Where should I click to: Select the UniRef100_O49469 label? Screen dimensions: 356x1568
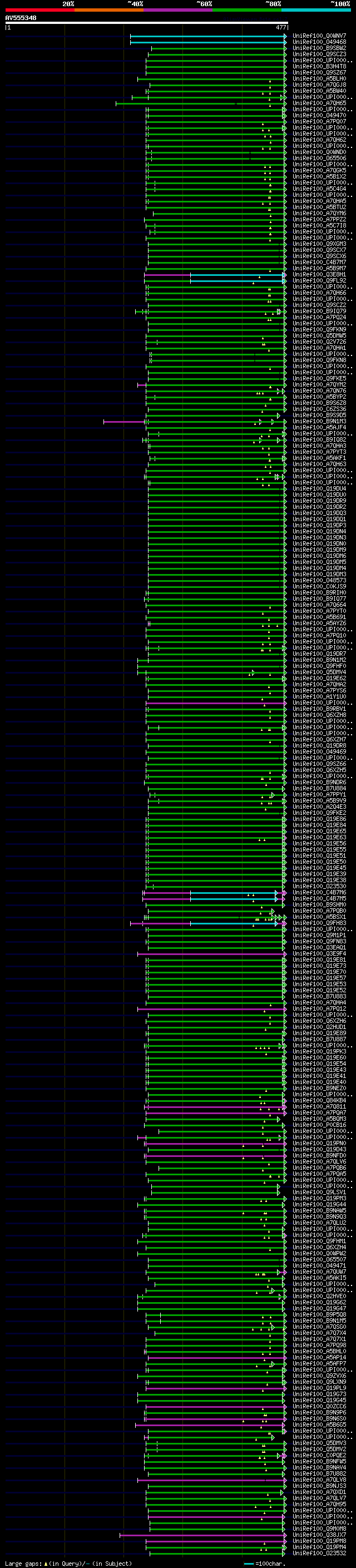click(319, 752)
